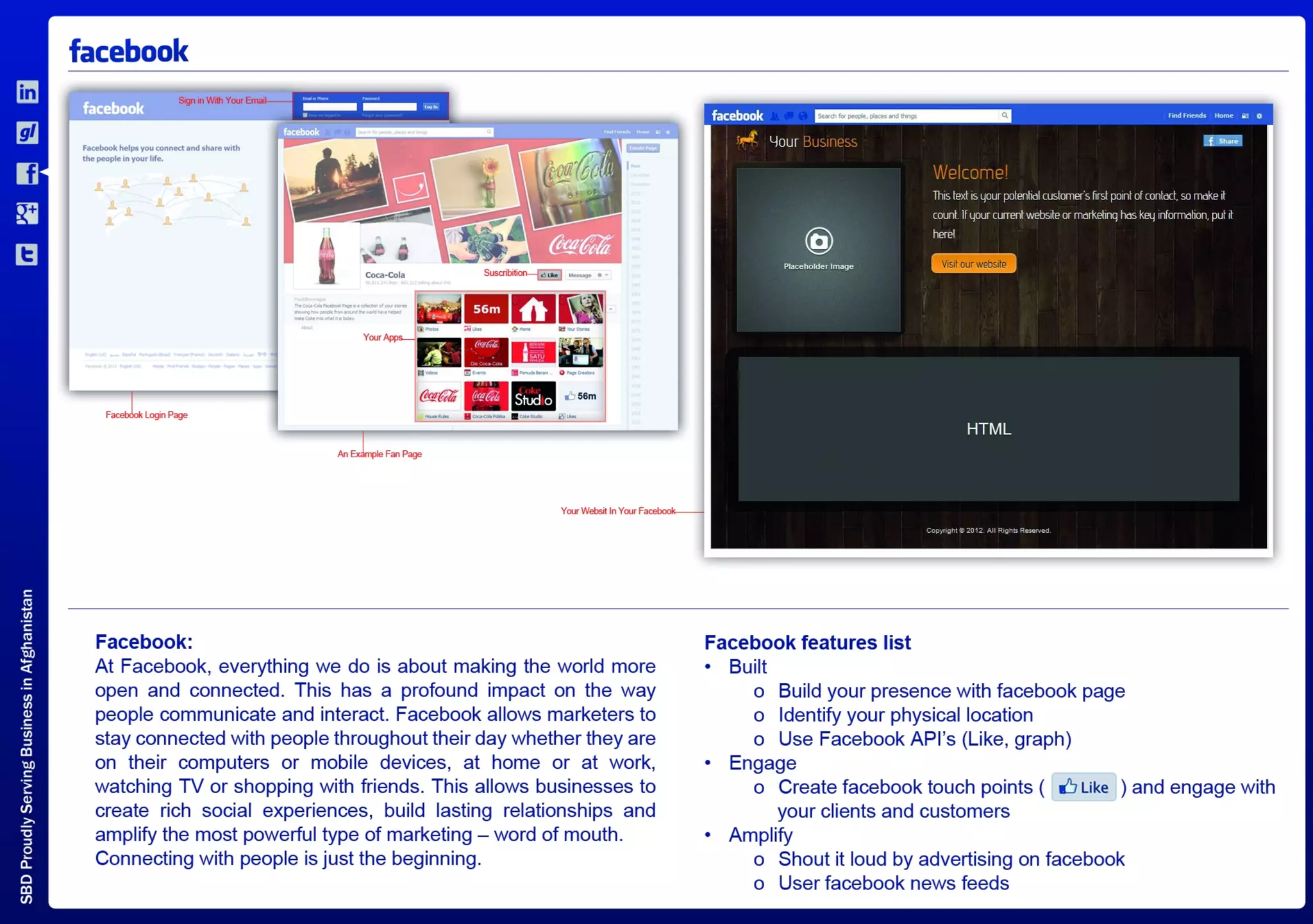1313x924 pixels.
Task: Click camera Placeholder Image icon
Action: click(819, 241)
